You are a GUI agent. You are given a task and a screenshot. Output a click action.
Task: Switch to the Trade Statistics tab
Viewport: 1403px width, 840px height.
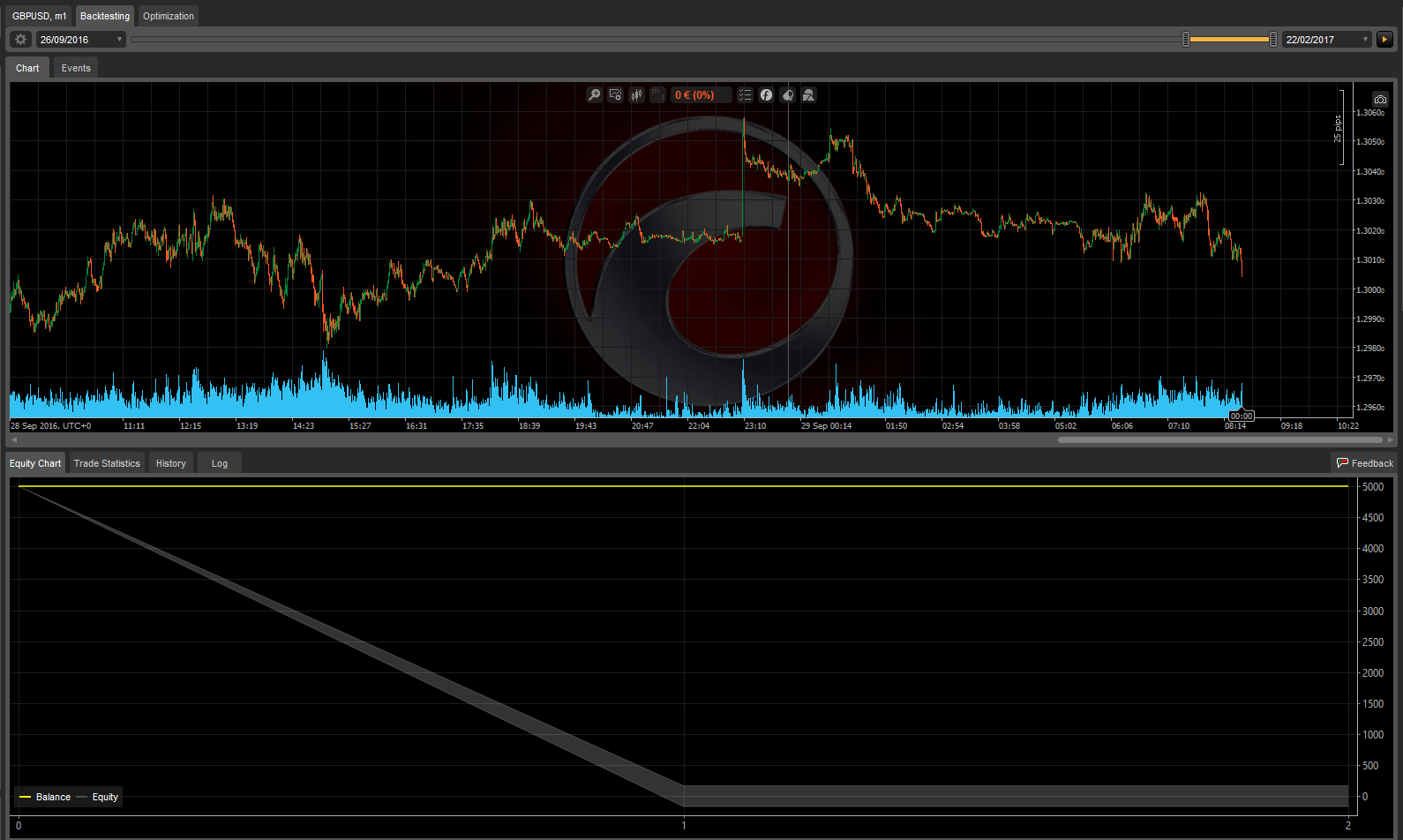[107, 463]
